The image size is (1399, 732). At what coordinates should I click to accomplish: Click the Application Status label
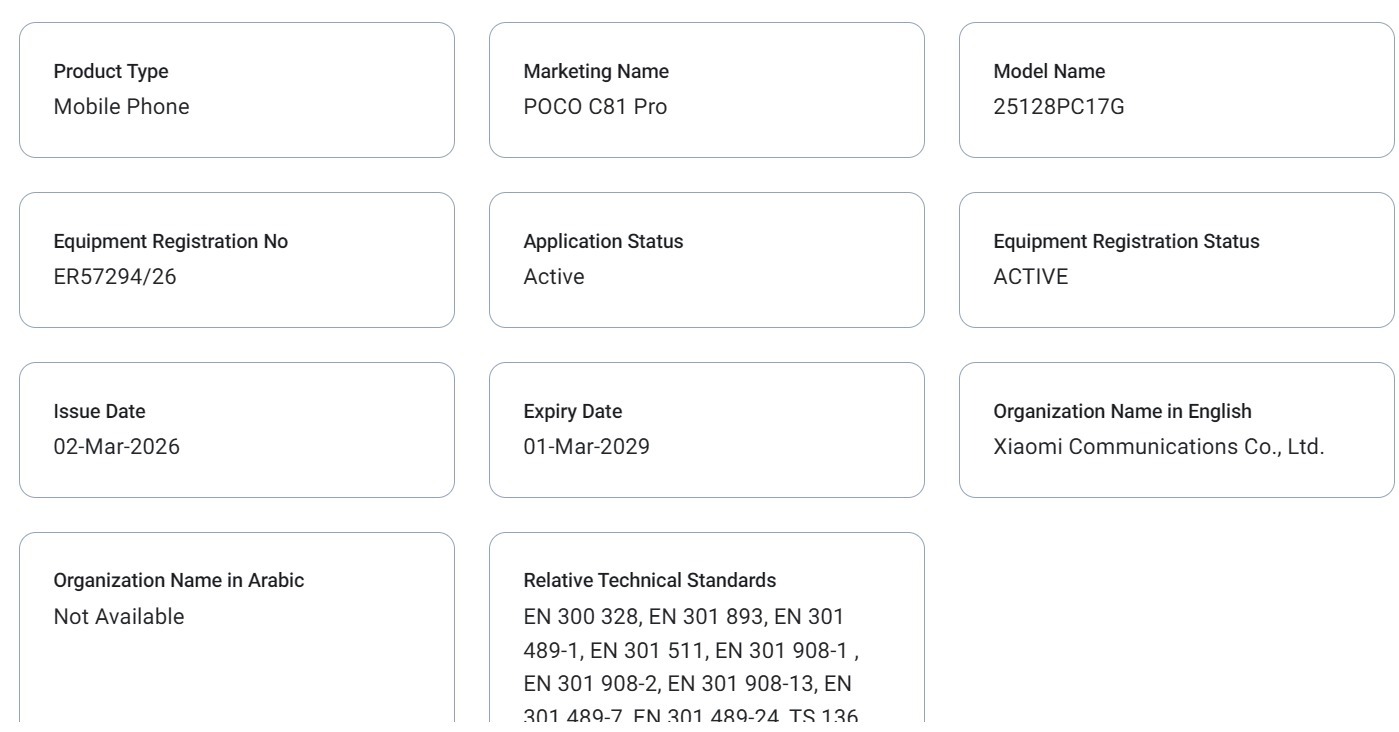pyautogui.click(x=603, y=242)
